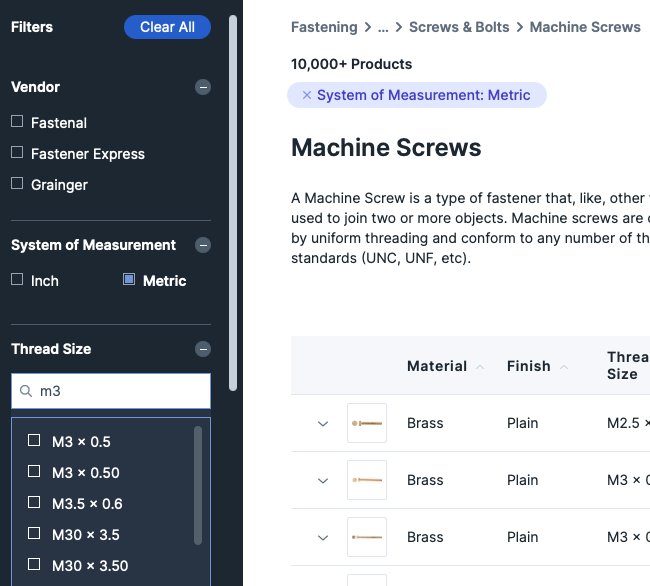Collapse the System of Measurement section
This screenshot has height=586, width=650.
(203, 245)
